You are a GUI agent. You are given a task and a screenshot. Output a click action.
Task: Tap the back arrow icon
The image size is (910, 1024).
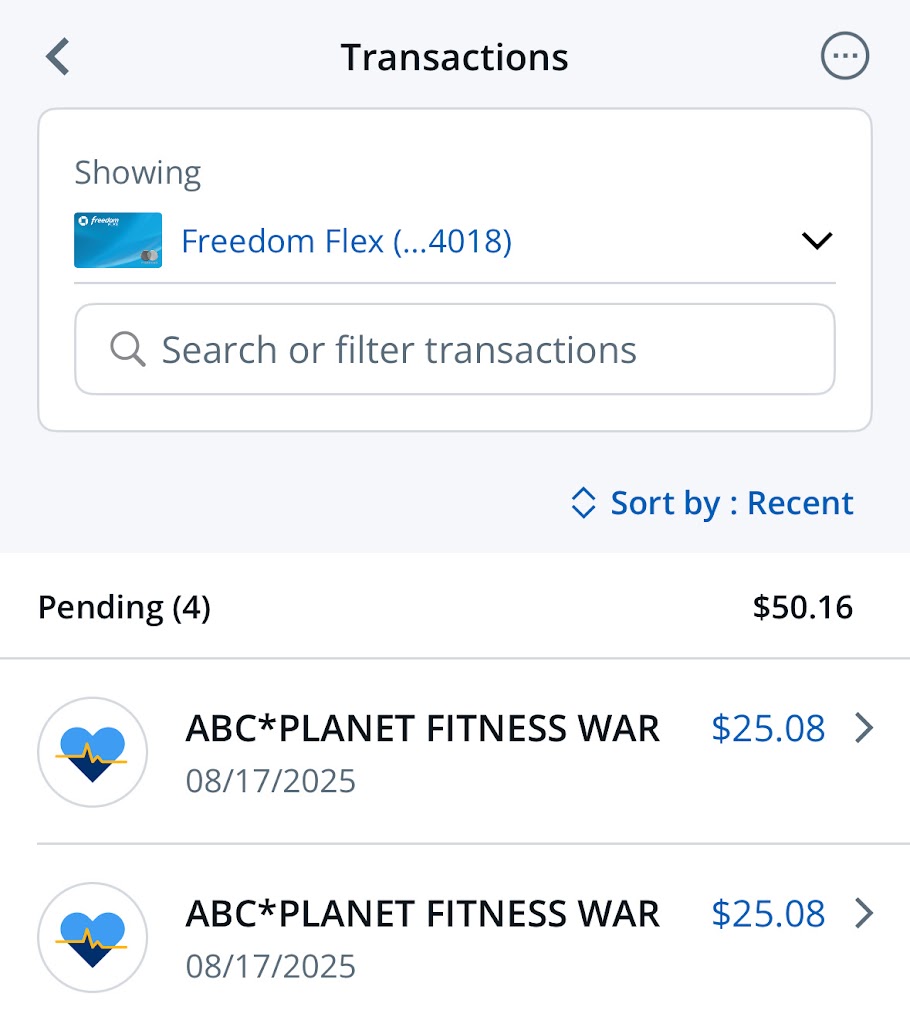[58, 57]
